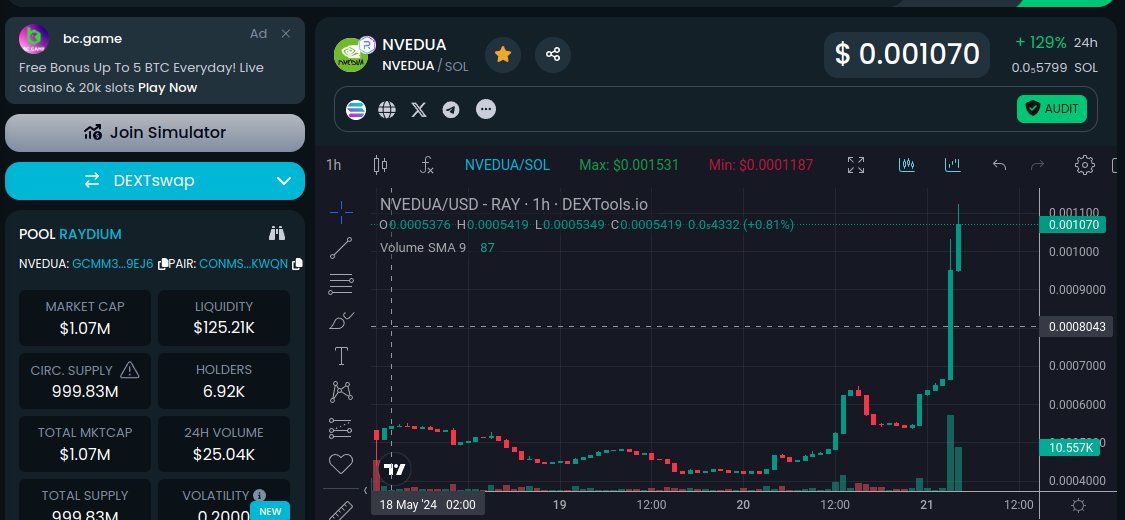Open the indicators fx menu
Image resolution: width=1125 pixels, height=520 pixels.
(x=427, y=165)
